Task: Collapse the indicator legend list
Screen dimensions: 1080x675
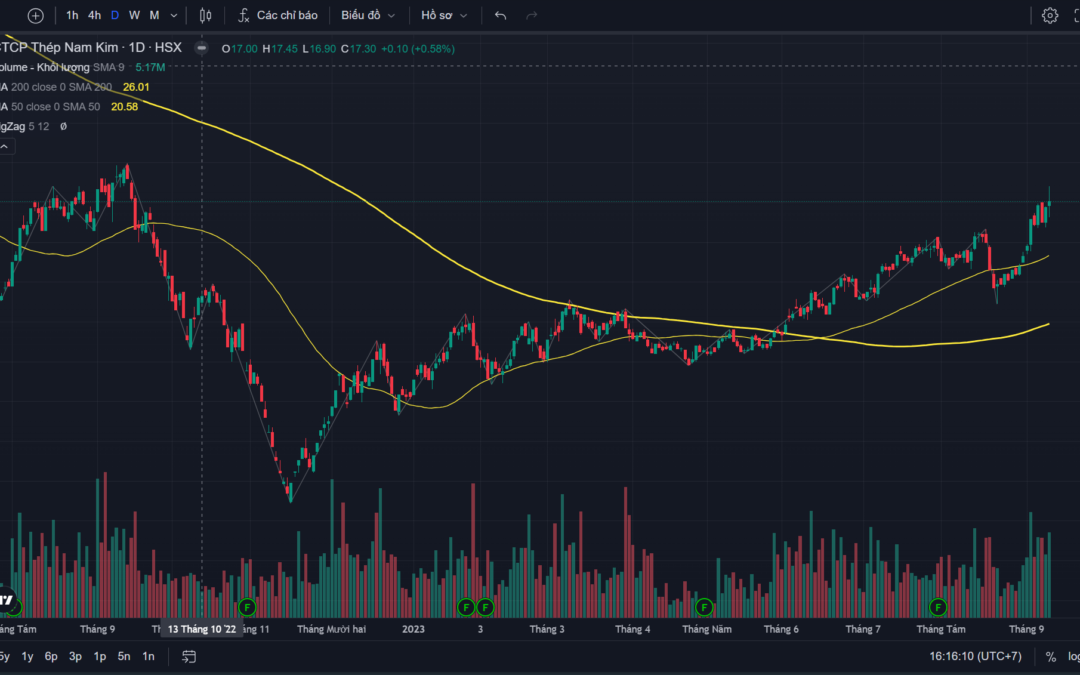Action: [x=4, y=147]
